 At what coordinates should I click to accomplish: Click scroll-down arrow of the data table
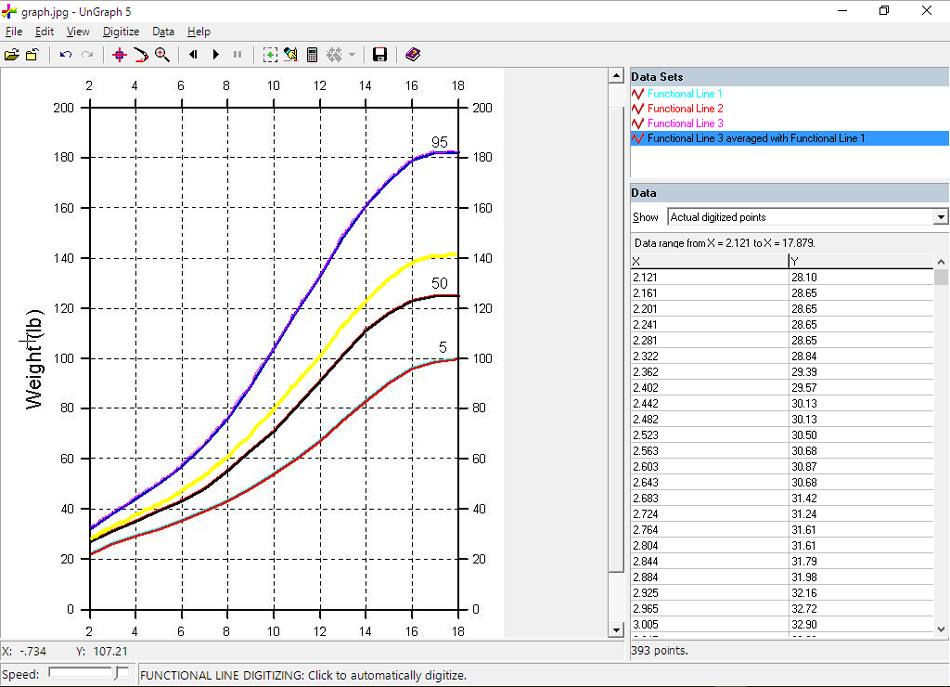[941, 629]
